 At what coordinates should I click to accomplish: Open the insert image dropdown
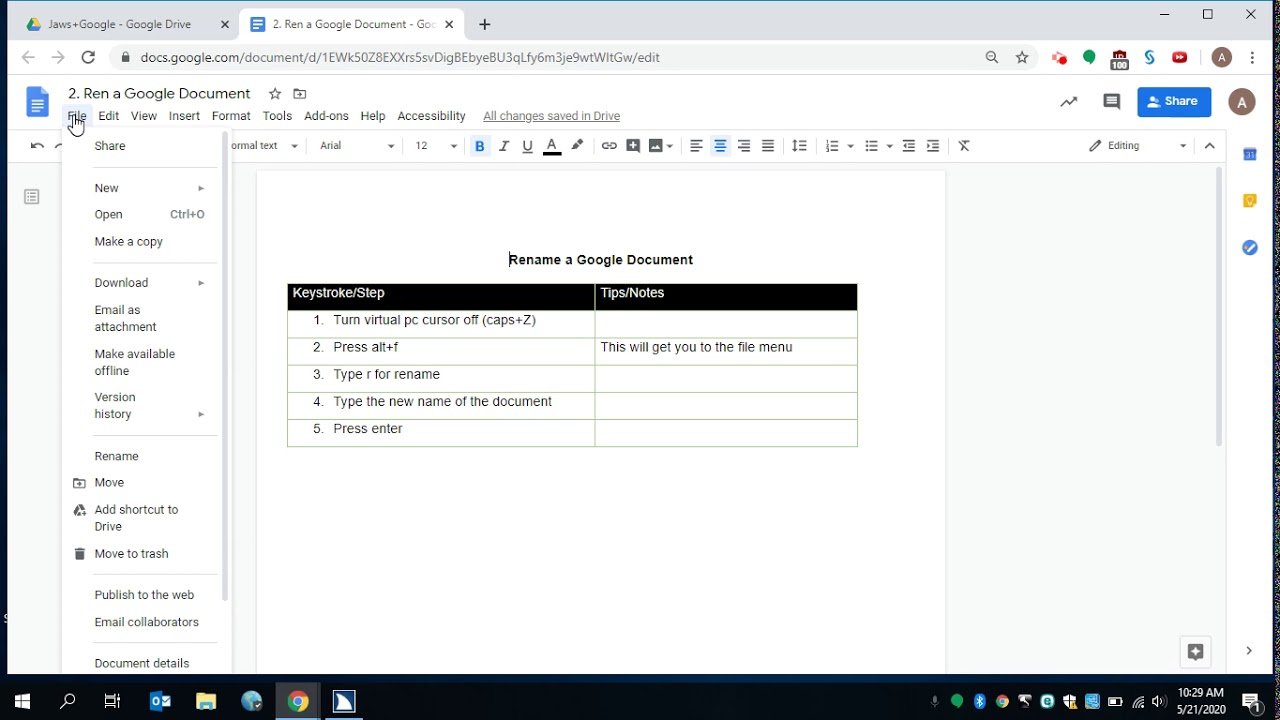coord(661,146)
